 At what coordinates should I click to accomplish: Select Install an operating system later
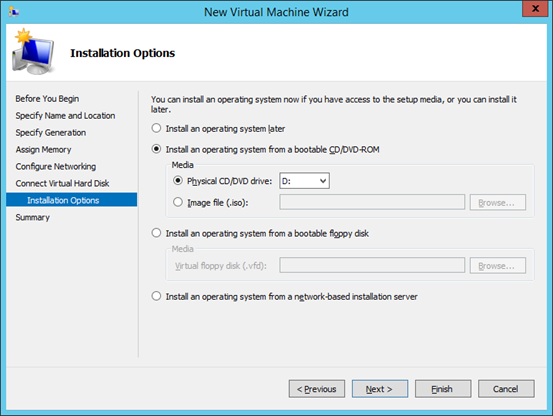(156, 128)
